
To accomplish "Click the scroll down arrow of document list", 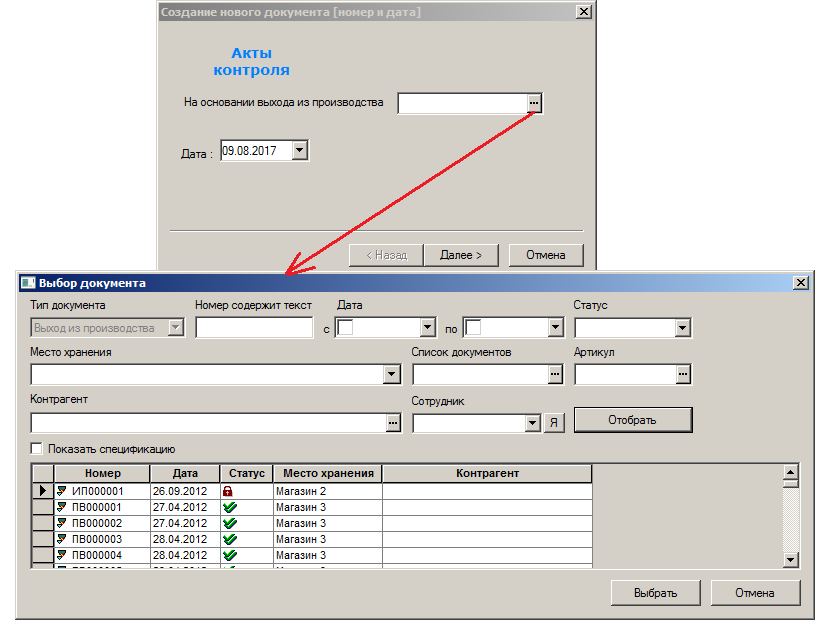I will (790, 560).
